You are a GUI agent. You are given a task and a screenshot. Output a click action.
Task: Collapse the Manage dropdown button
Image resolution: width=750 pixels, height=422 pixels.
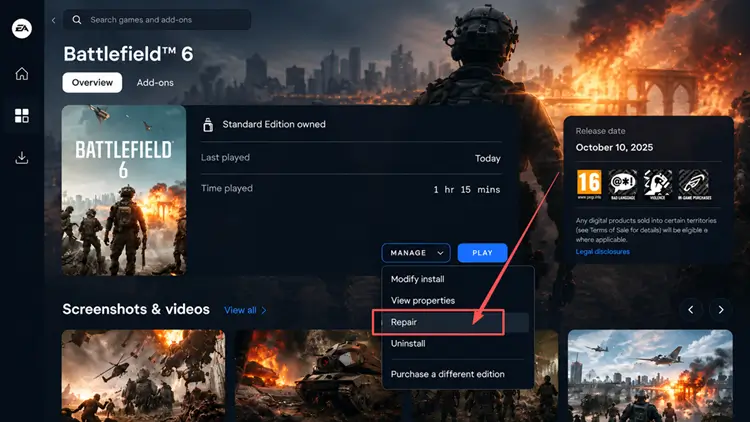tap(416, 253)
